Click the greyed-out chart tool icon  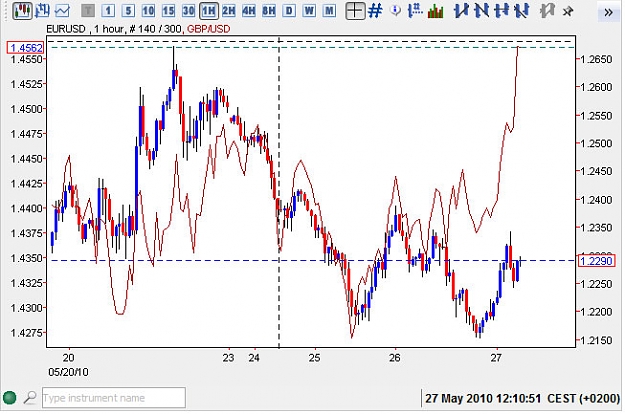point(546,11)
